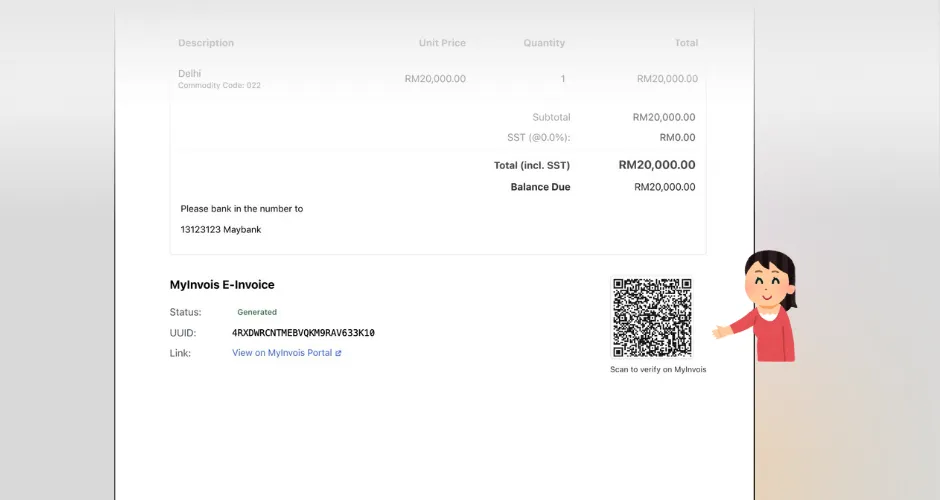This screenshot has height=500, width=940.
Task: Click the MyInvois E-Invoice heading
Action: pyautogui.click(x=222, y=285)
